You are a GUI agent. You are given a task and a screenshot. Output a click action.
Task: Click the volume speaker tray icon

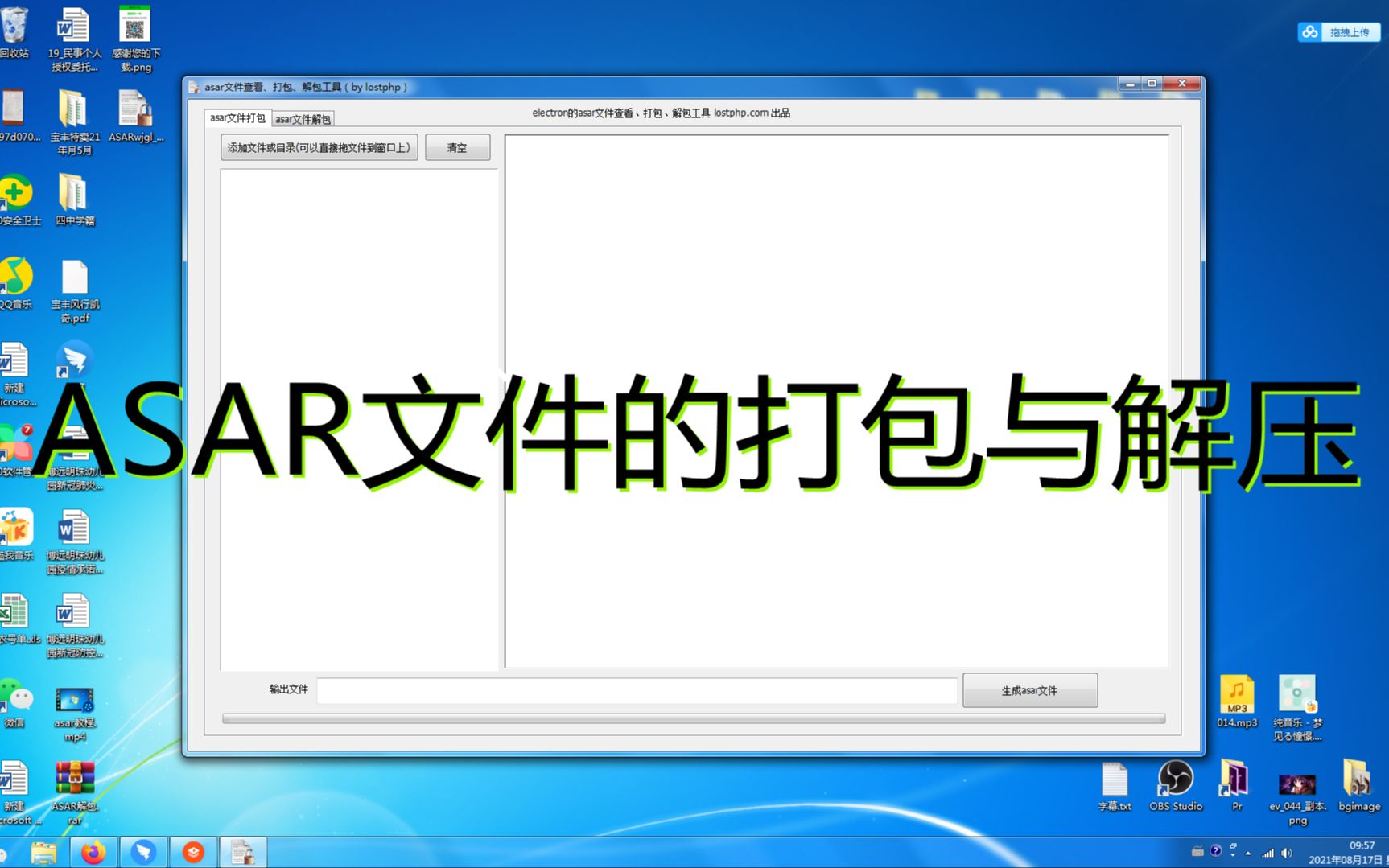[x=1286, y=853]
